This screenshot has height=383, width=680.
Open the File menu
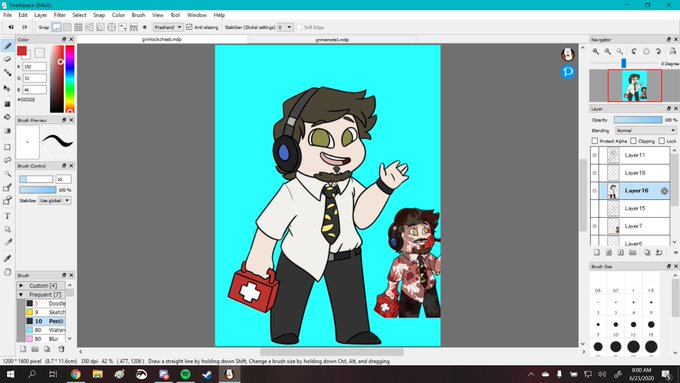[x=7, y=15]
